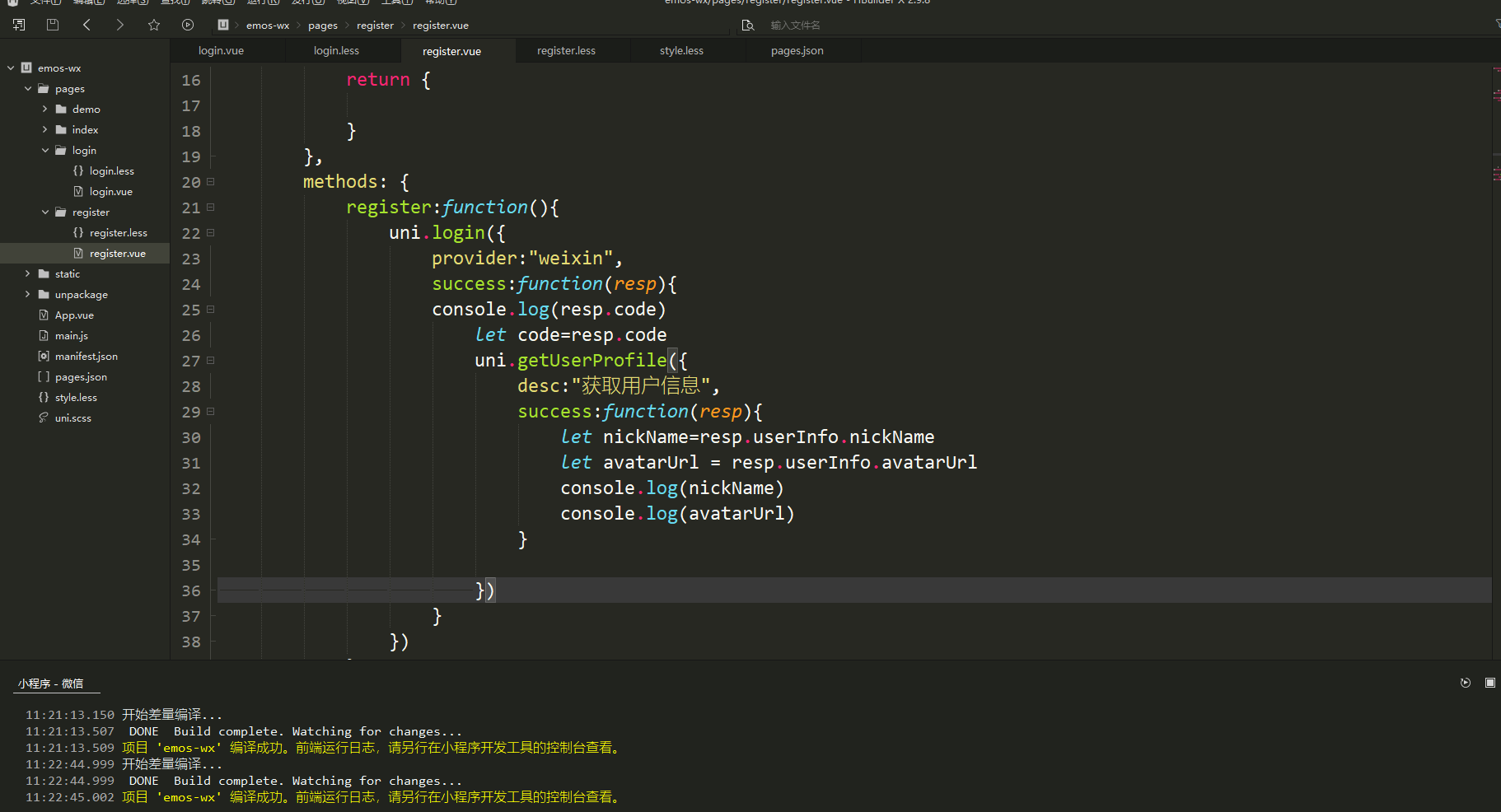Click line number 36 in the gutter
Screen dimensions: 1501x812
191,590
